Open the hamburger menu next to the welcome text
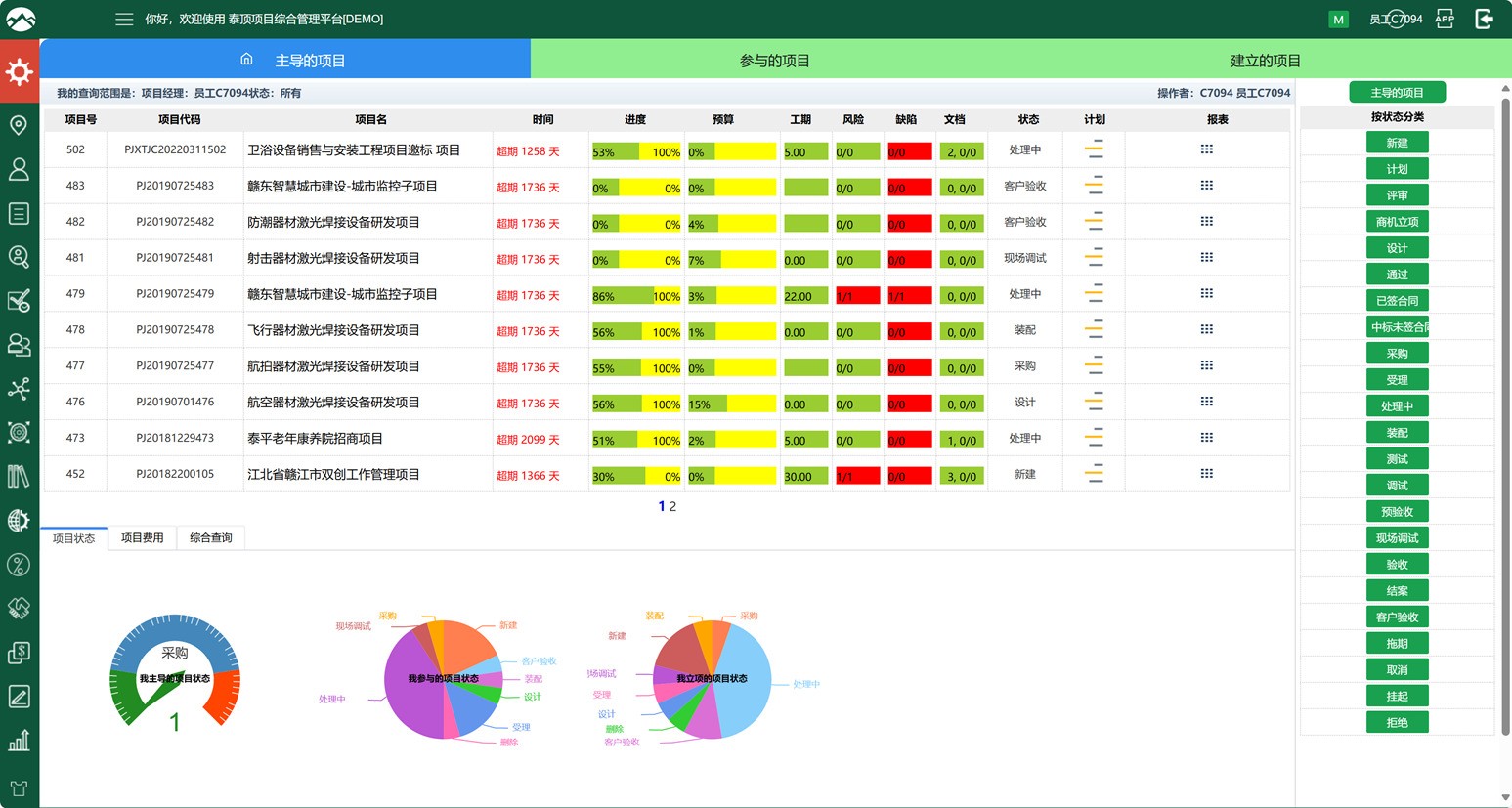Viewport: 1512px width, 808px height. [124, 19]
